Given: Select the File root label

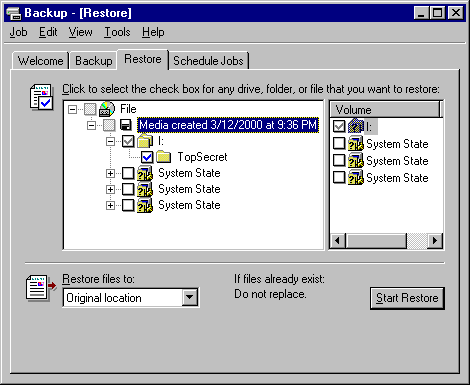Looking at the screenshot, I should (128, 109).
